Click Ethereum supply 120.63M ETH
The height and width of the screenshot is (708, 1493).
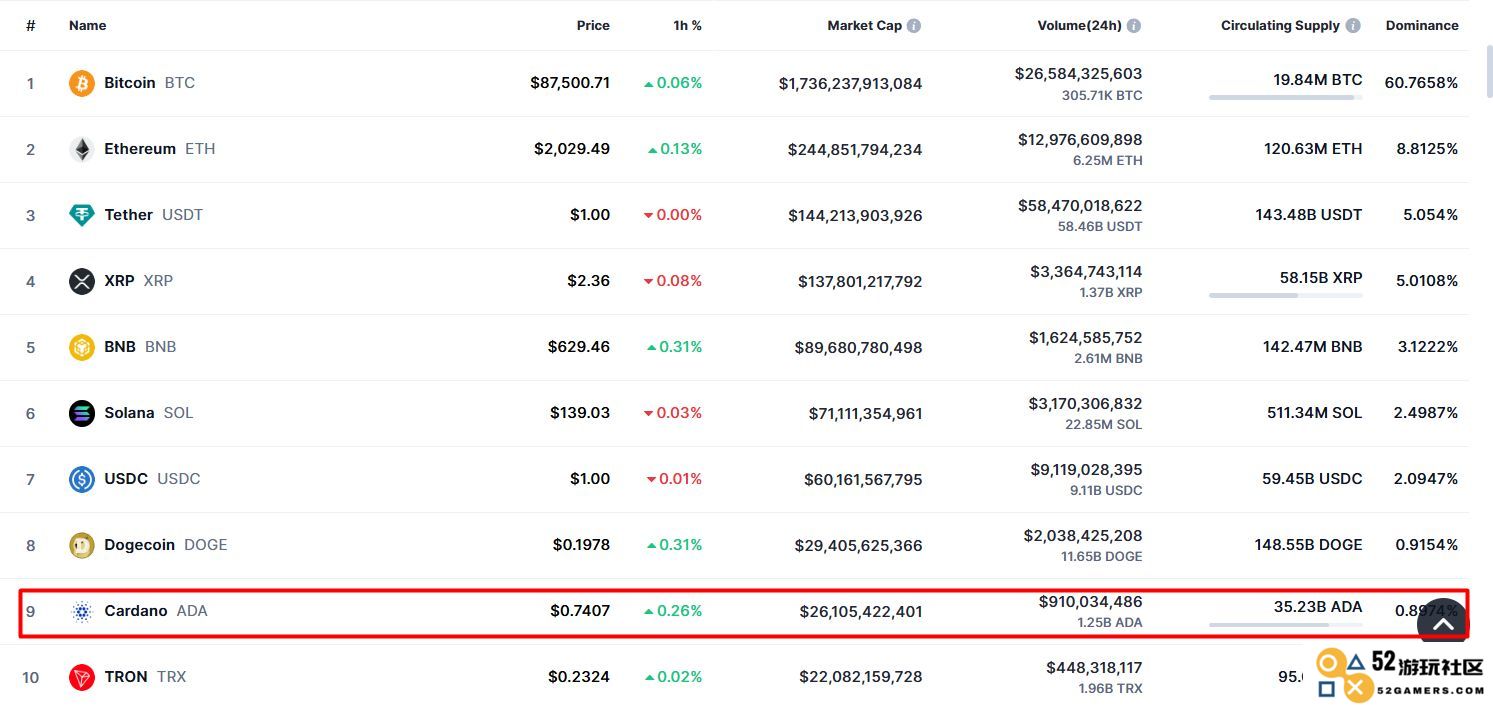(1313, 149)
